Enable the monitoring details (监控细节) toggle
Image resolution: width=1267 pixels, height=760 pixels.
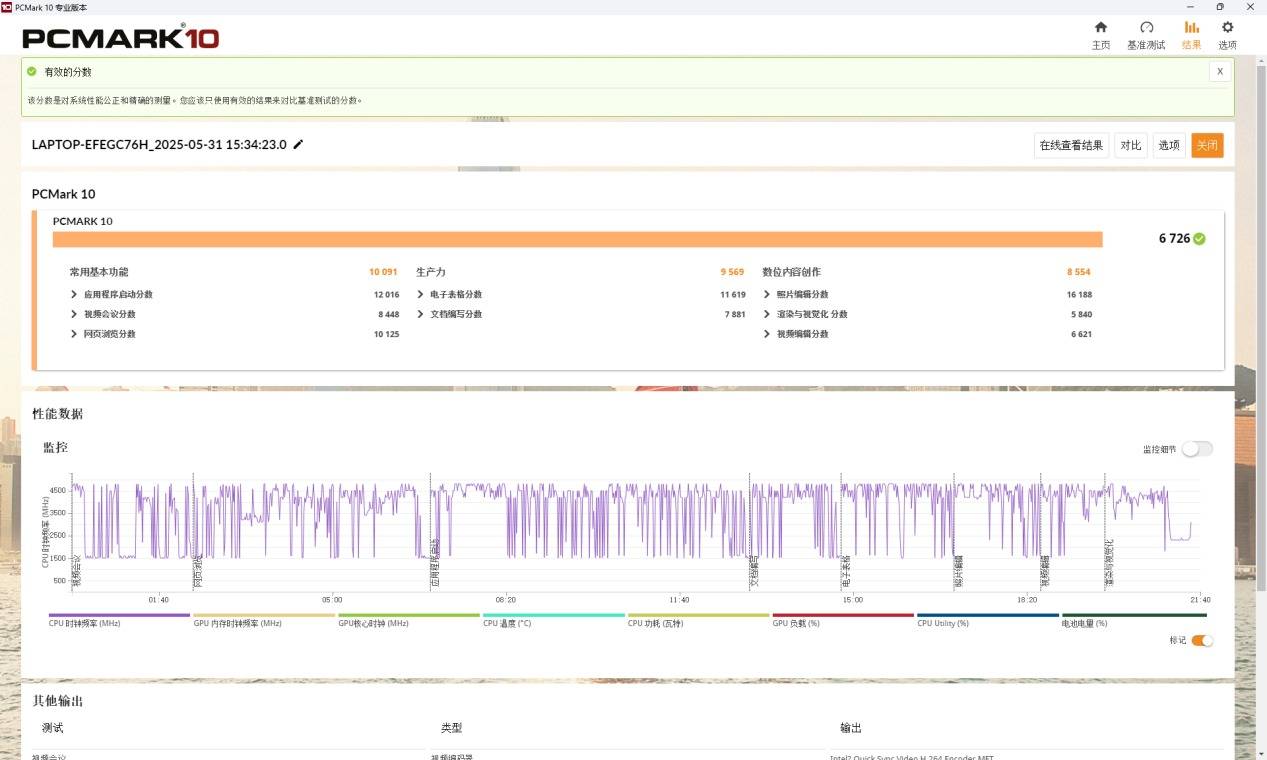point(1197,449)
